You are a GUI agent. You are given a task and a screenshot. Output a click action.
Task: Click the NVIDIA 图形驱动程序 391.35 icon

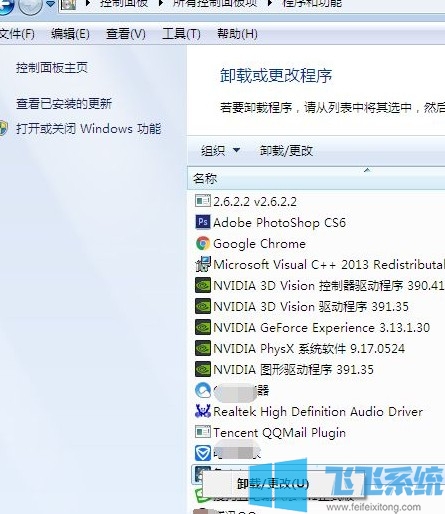tap(203, 369)
